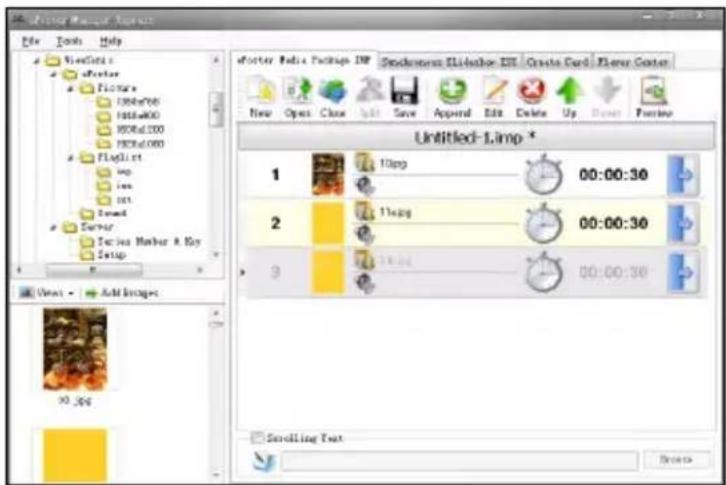Move the item with the green Up arrow

click(x=570, y=91)
